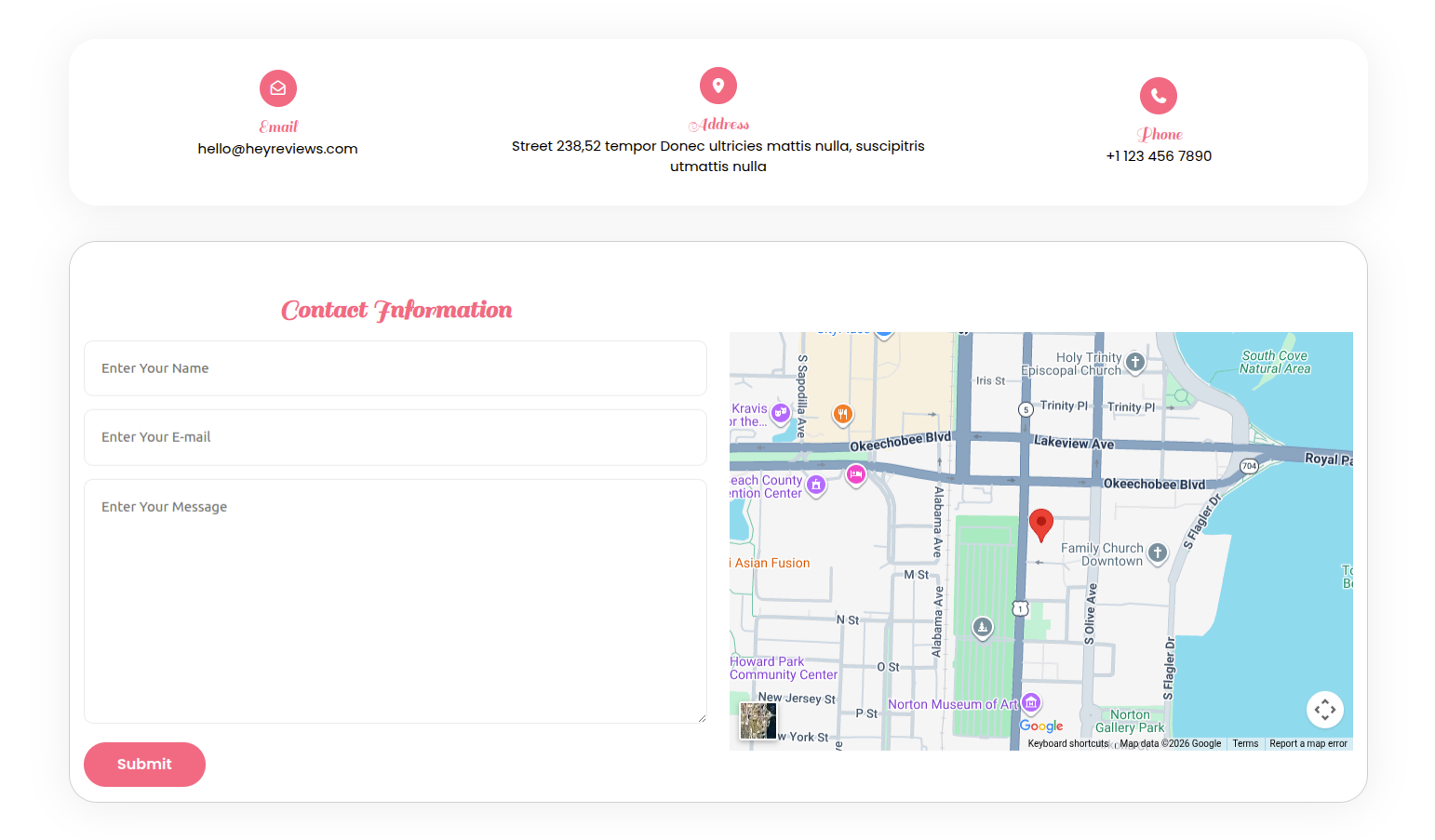This screenshot has width=1435, height=840.
Task: Click the red location marker on map
Action: pyautogui.click(x=1041, y=524)
